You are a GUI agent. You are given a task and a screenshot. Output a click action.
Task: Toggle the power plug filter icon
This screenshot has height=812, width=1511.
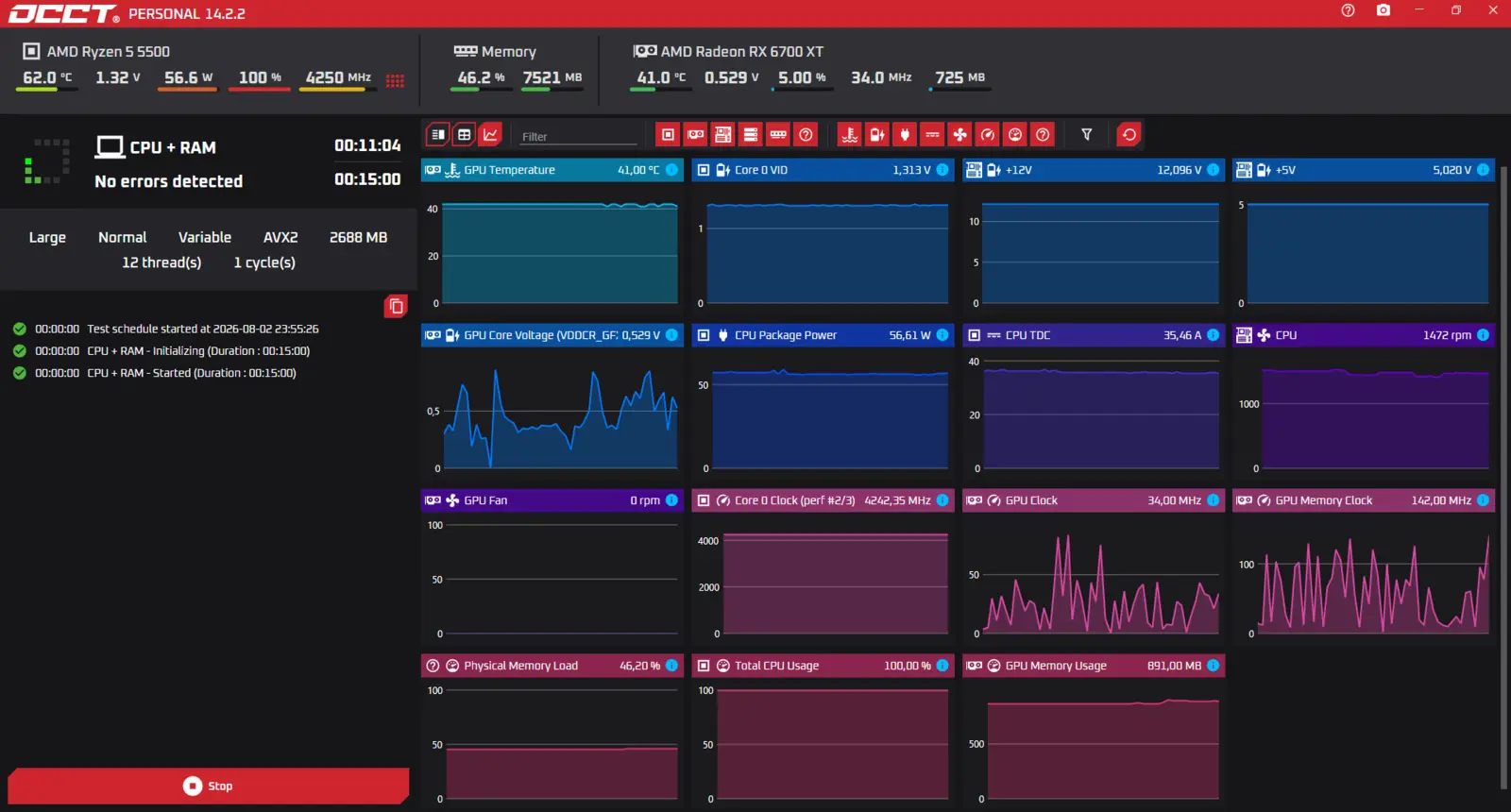(x=905, y=135)
